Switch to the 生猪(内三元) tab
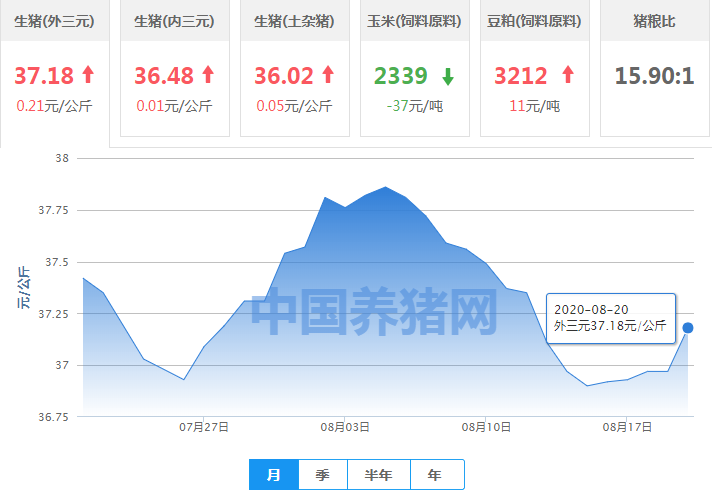The image size is (712, 500). coord(175,21)
